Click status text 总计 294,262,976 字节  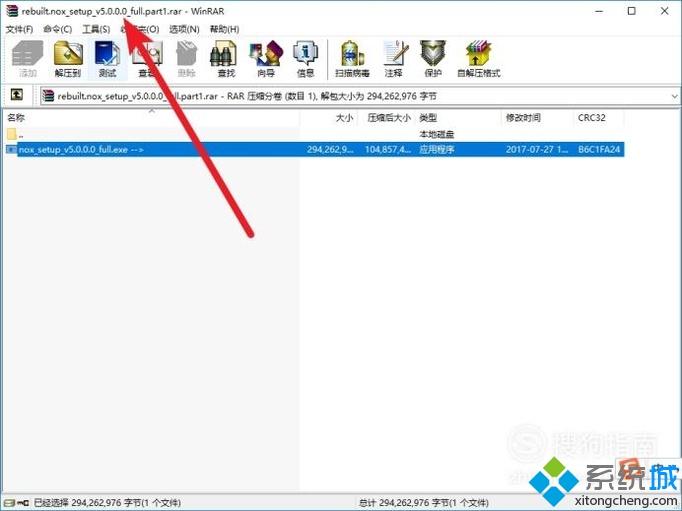click(424, 503)
